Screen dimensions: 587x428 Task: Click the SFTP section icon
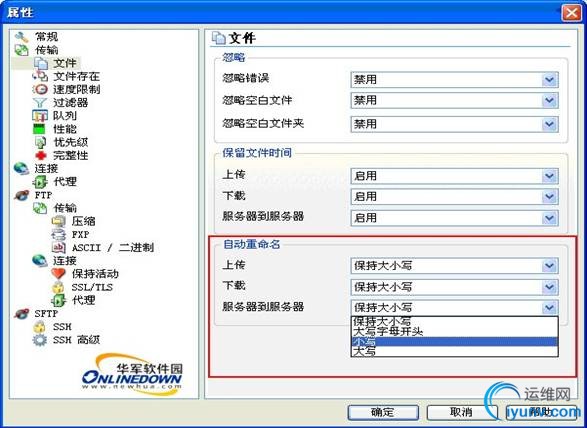coord(22,313)
